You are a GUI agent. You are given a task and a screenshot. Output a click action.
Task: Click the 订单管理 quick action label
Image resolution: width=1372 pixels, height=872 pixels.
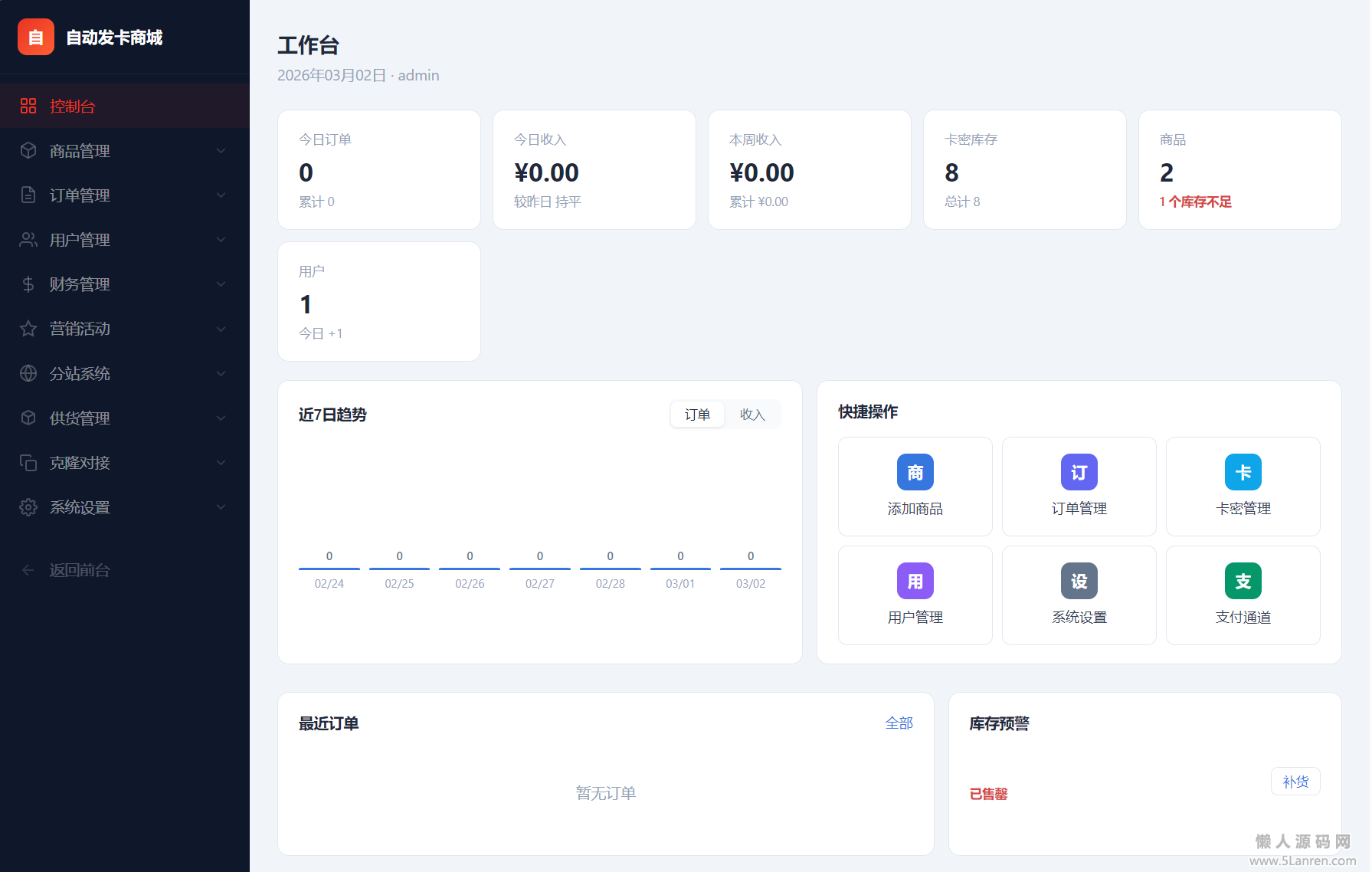[x=1079, y=509]
